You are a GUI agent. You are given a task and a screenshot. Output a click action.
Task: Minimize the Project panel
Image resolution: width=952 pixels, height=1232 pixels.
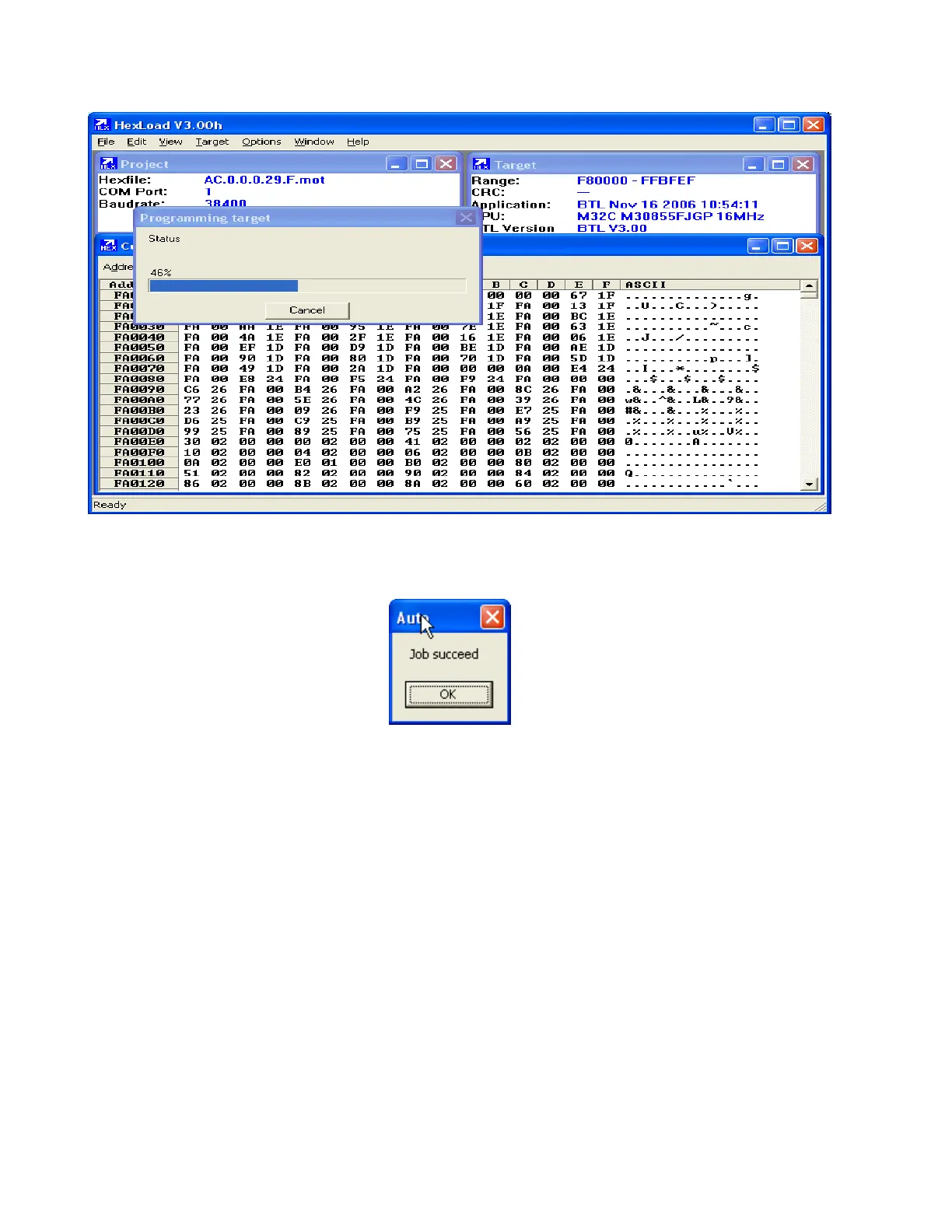click(397, 163)
